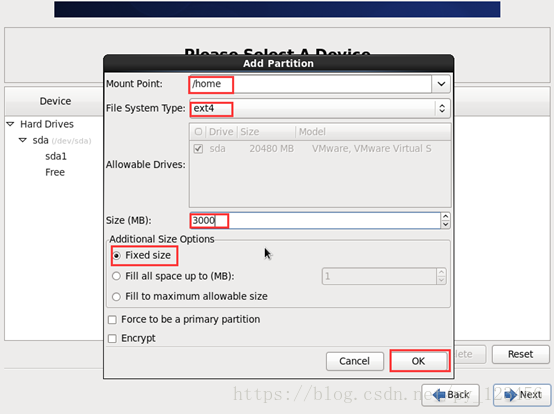The width and height of the screenshot is (554, 414).
Task: Click the down arrow of the fill-up-to spinner
Action: (441, 280)
